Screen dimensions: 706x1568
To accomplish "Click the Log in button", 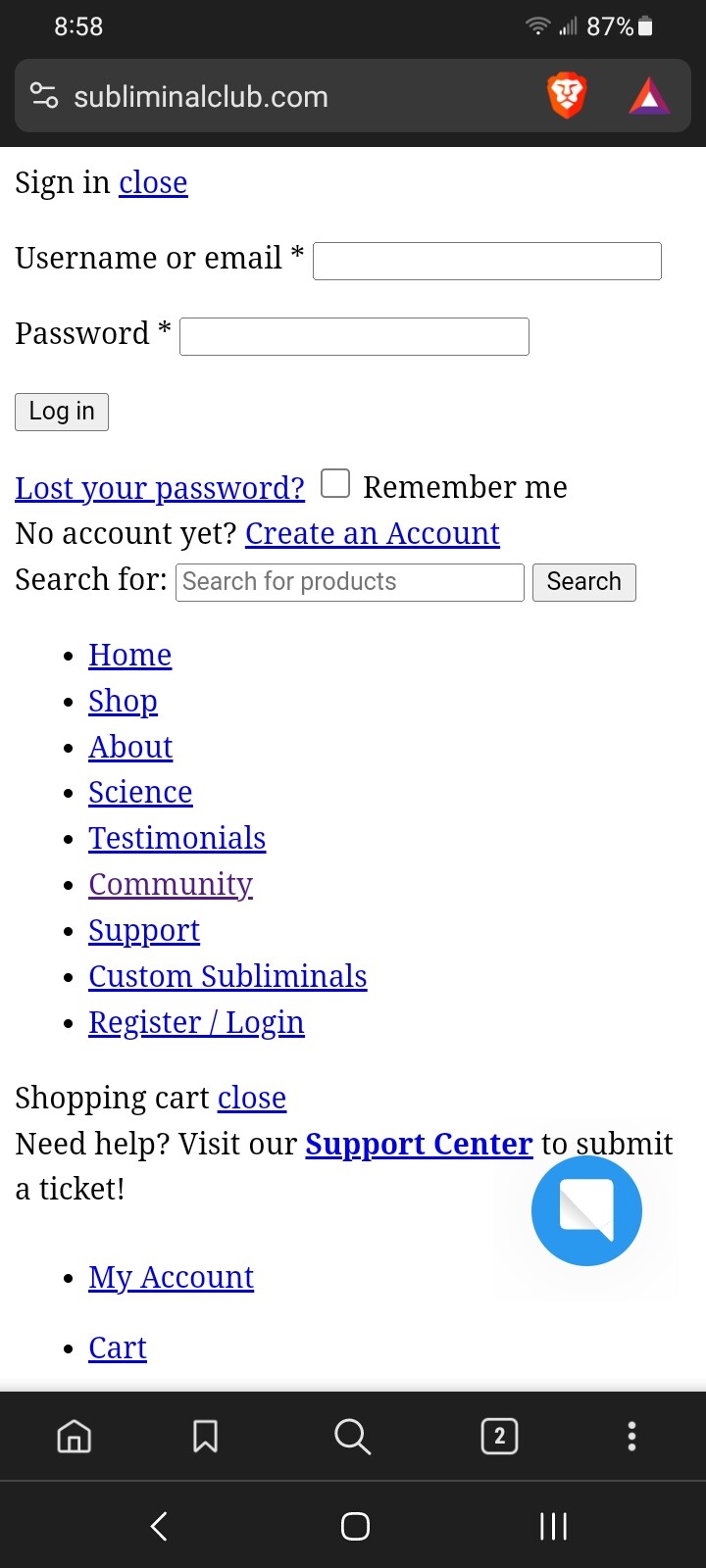I will point(62,412).
